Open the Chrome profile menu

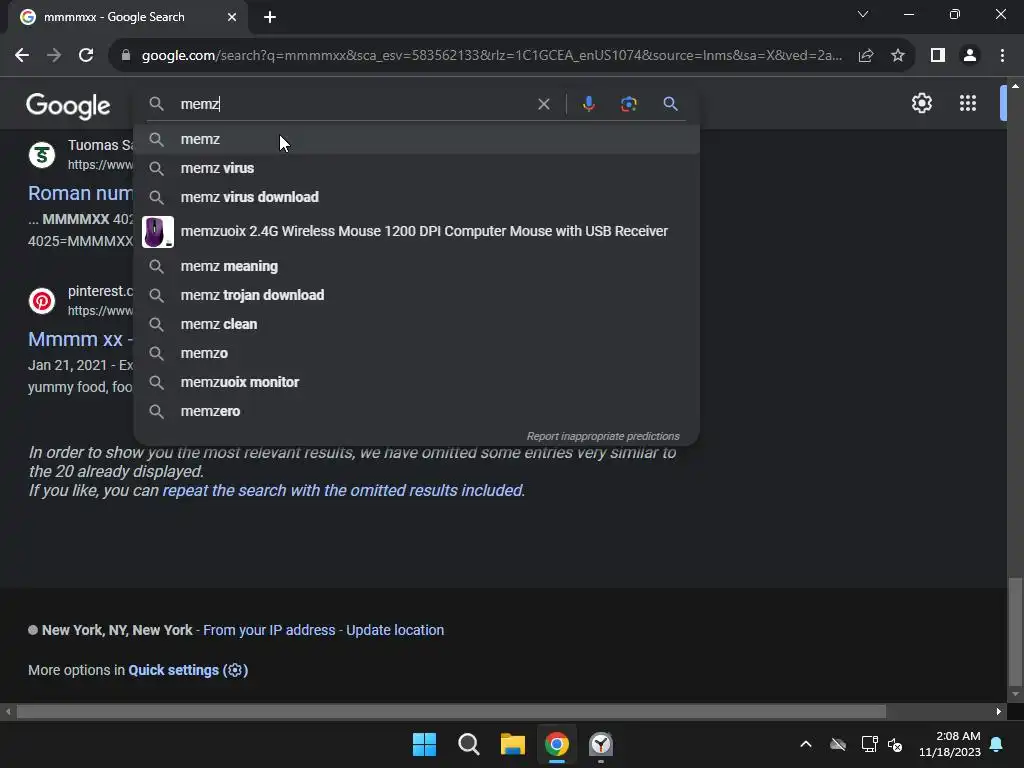(970, 56)
